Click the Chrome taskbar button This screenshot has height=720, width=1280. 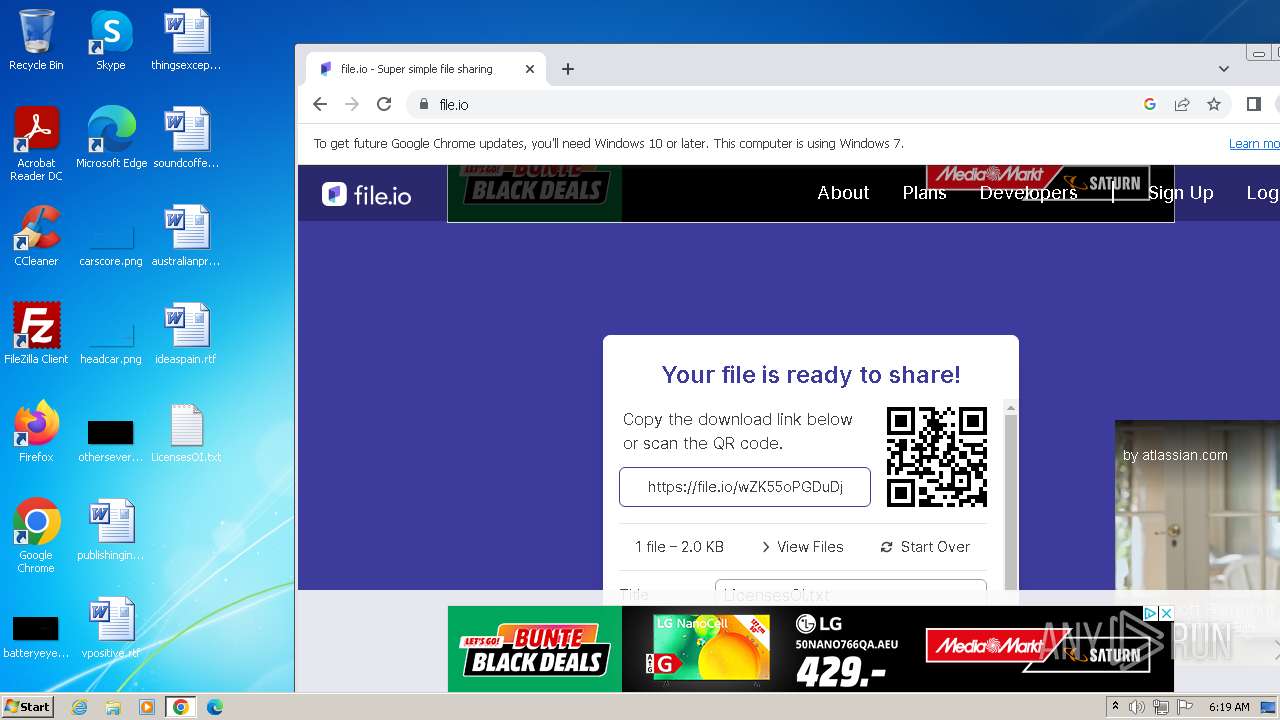point(180,707)
